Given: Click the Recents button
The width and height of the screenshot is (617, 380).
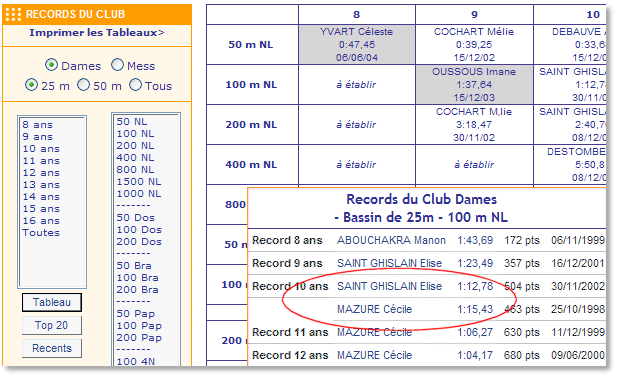Looking at the screenshot, I should [x=52, y=348].
